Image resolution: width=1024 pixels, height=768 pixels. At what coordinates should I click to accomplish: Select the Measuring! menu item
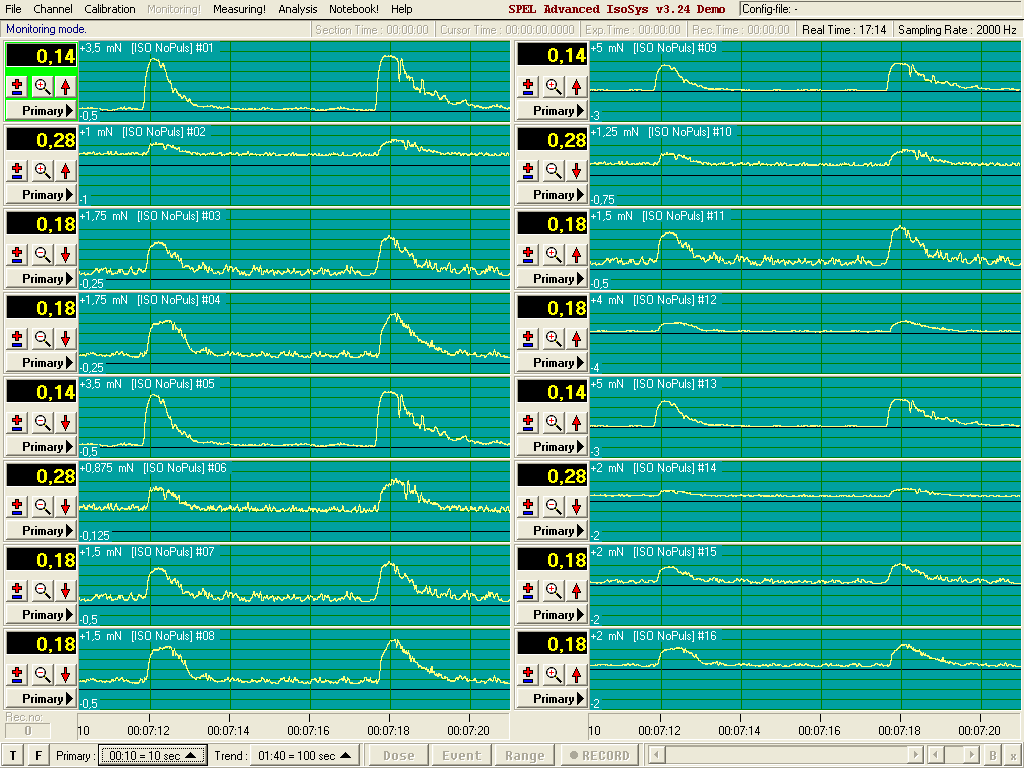click(x=239, y=9)
